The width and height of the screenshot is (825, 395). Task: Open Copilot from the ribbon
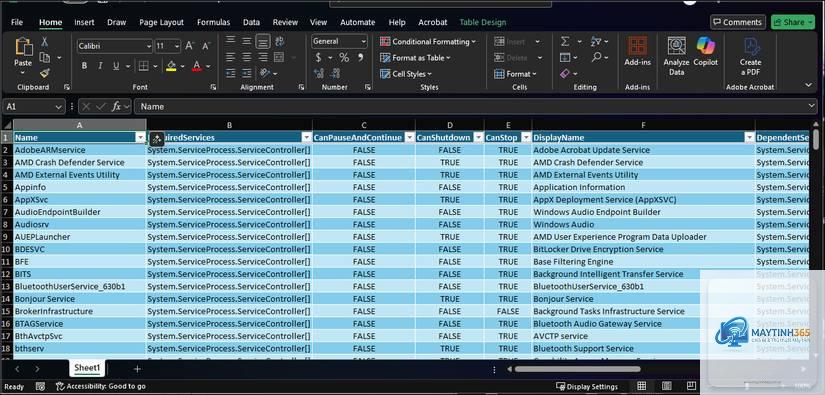[706, 51]
